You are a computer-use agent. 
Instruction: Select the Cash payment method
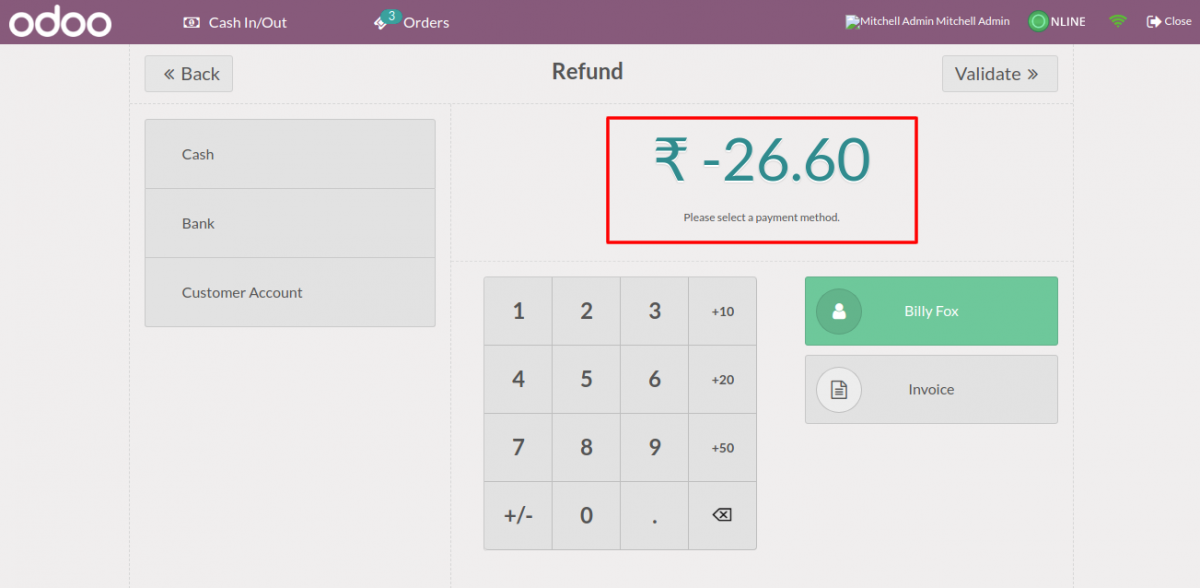(x=290, y=153)
